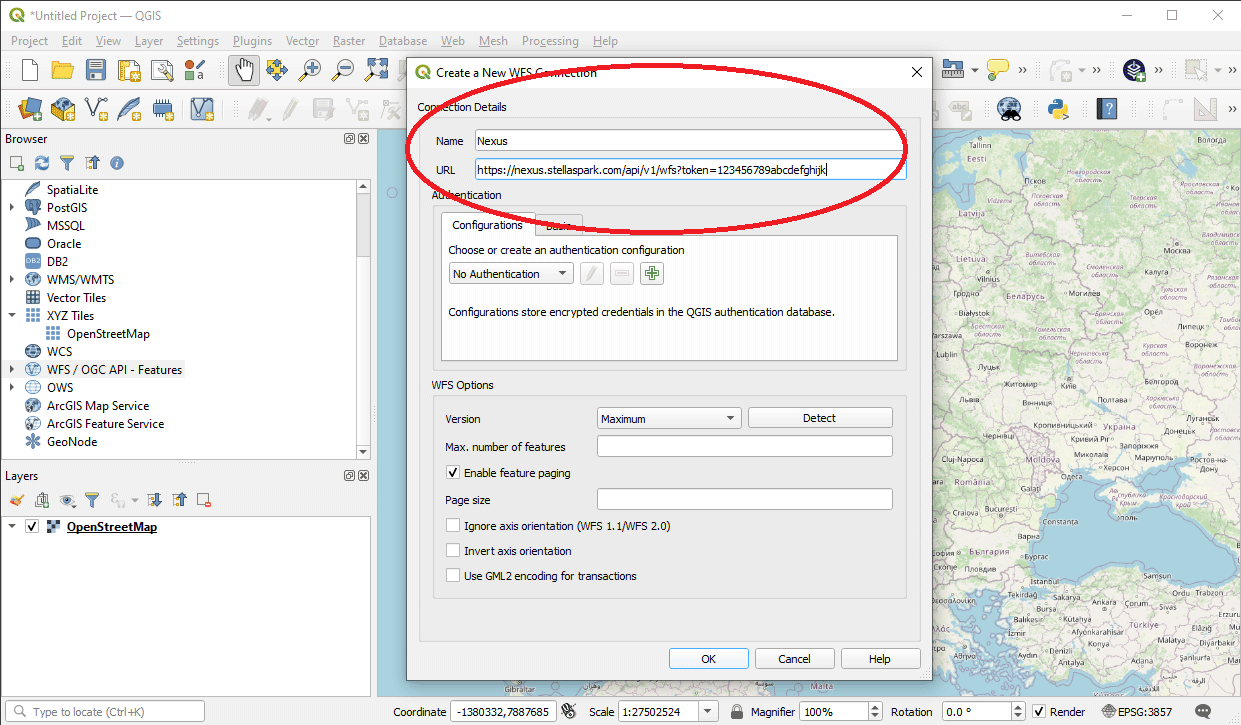Screen dimensions: 1241x725
Task: Open the Vector menu
Action: (x=302, y=41)
